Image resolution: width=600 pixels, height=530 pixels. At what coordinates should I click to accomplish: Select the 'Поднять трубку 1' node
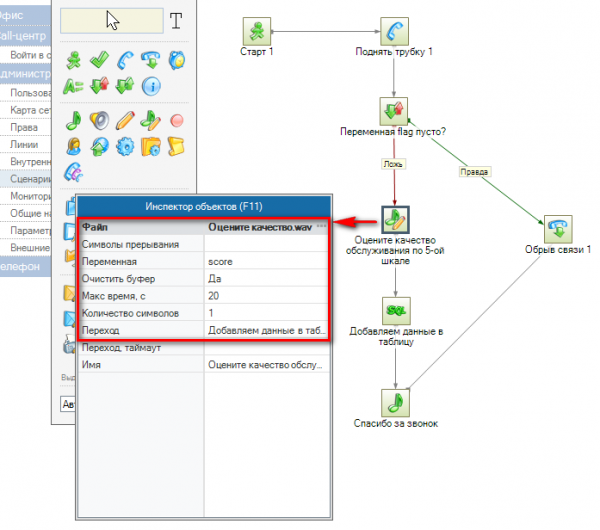(x=394, y=30)
